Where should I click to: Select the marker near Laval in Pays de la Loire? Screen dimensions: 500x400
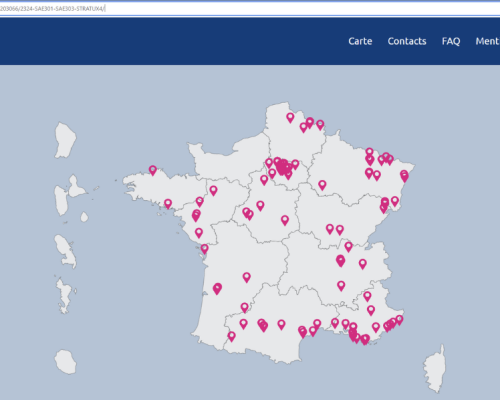point(213,191)
